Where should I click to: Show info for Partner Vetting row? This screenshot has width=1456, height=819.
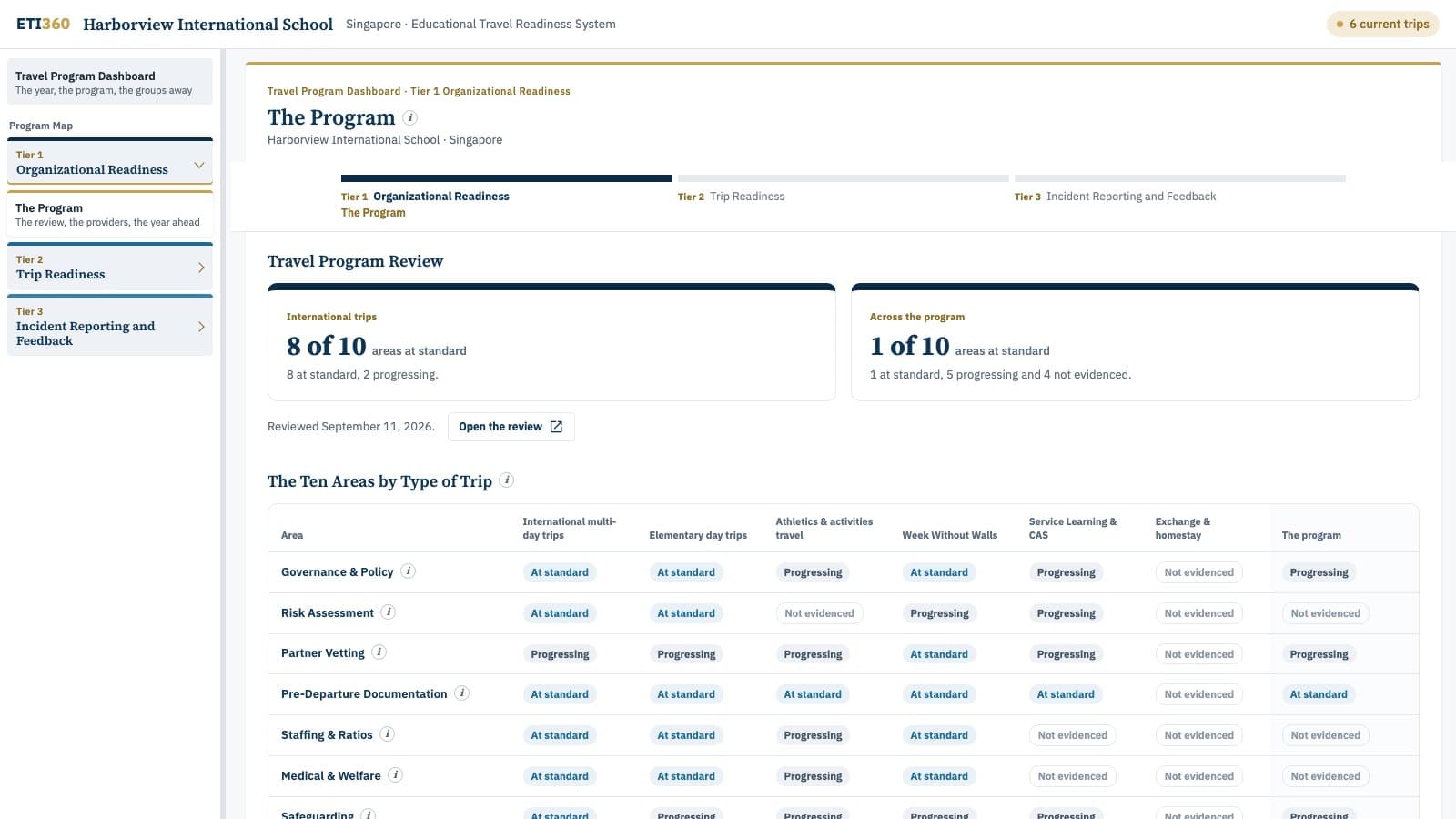pos(379,652)
